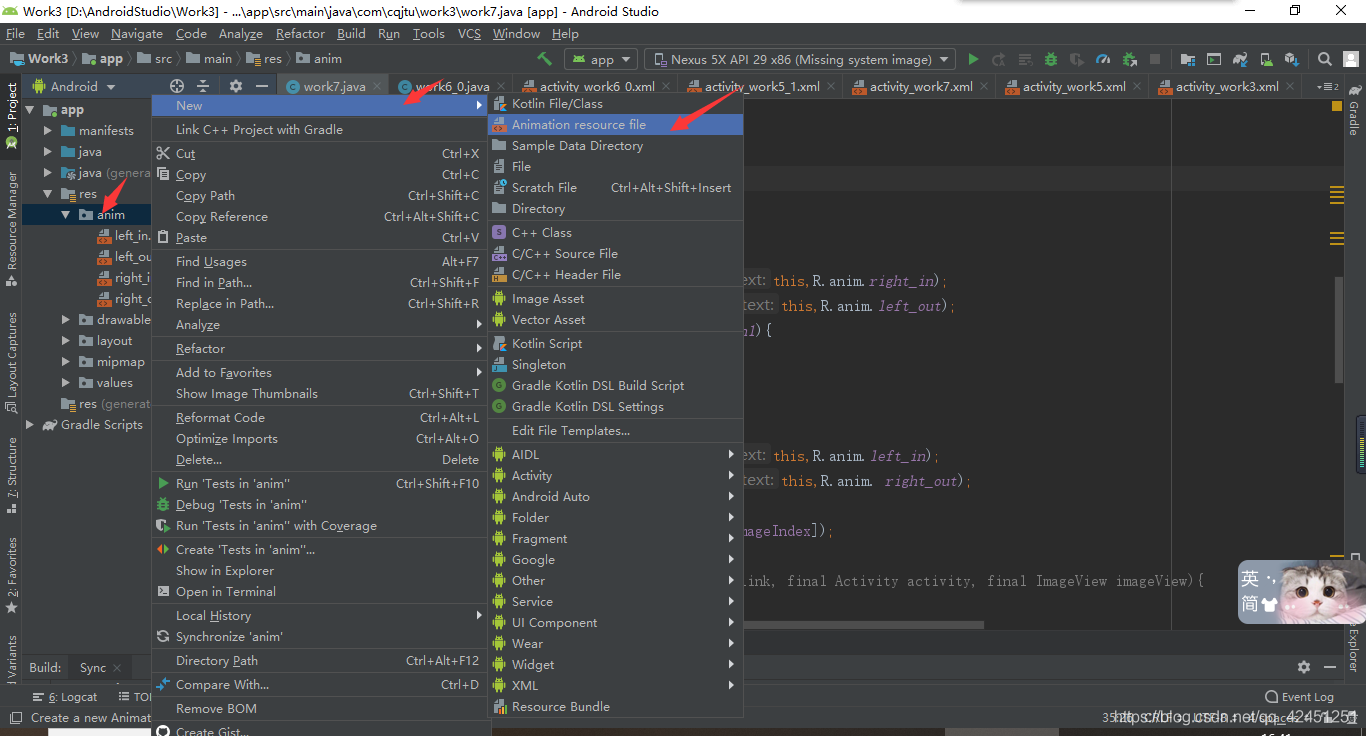1366x736 pixels.
Task: Start debugging with the bug icon
Action: click(1051, 59)
